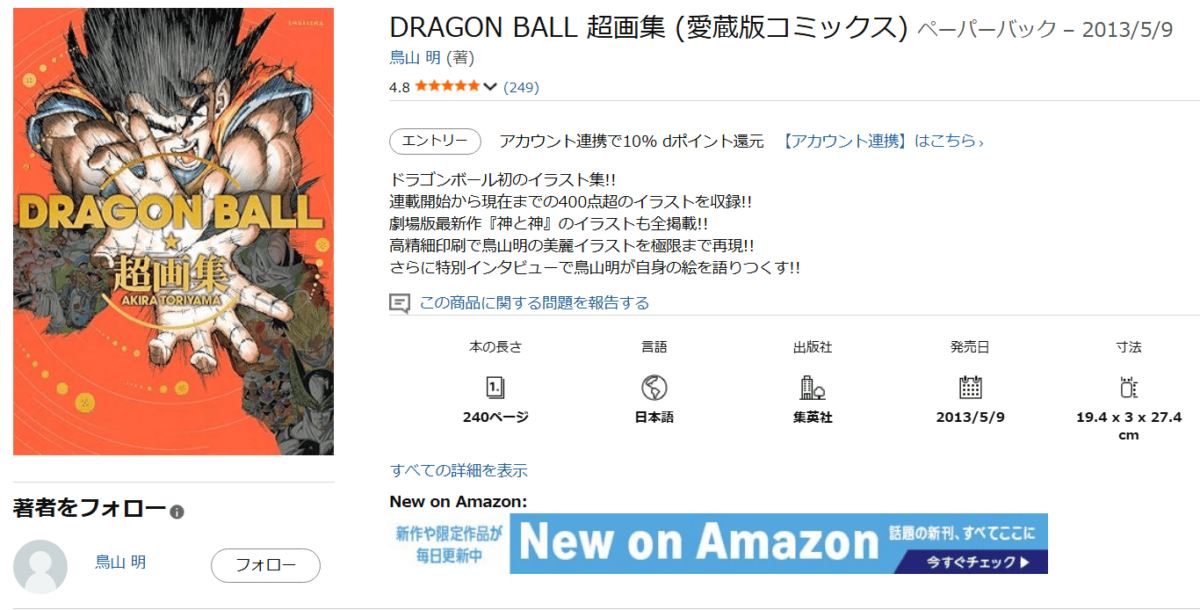Click the エントリー button
Screen dimensions: 1200x610
pyautogui.click(x=435, y=141)
